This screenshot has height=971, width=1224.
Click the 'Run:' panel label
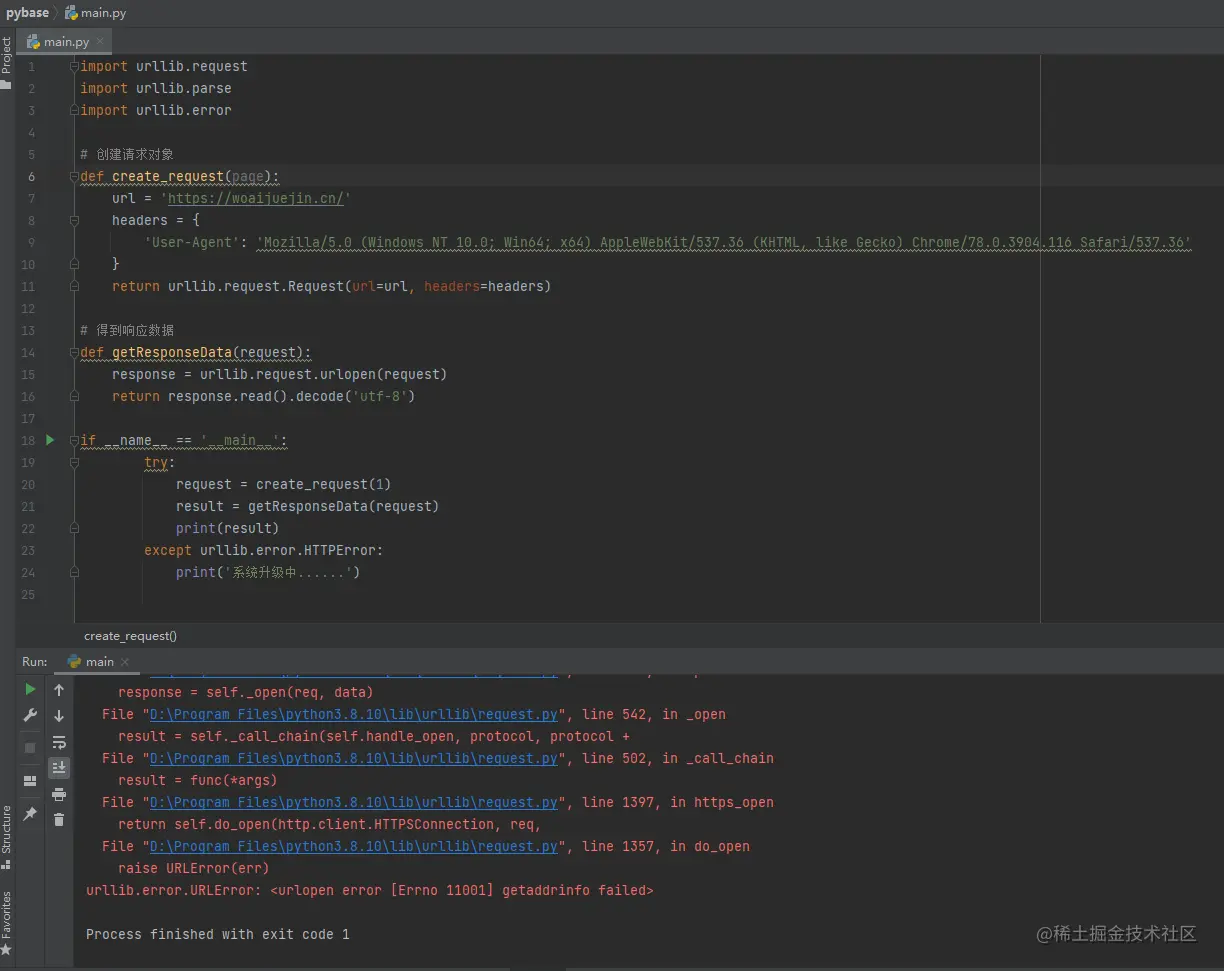pos(35,661)
